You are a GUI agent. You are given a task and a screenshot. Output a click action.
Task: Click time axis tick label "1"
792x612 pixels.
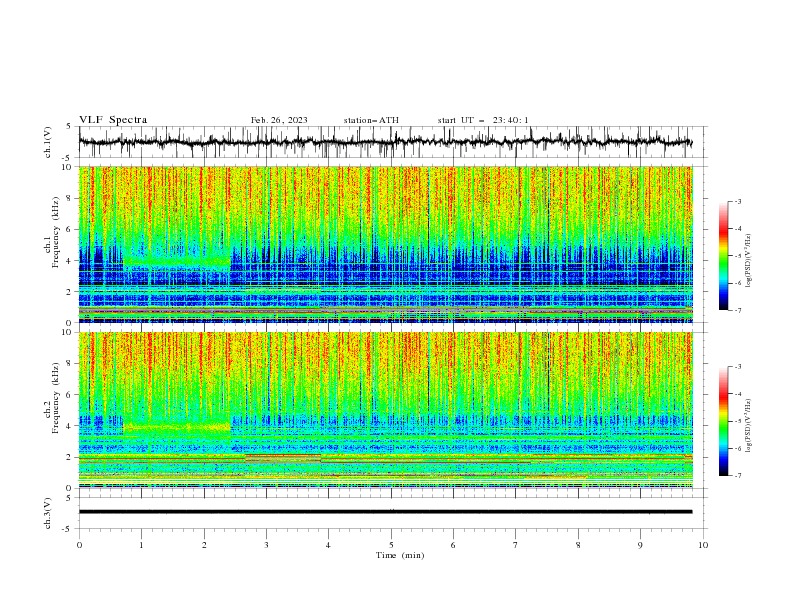[x=141, y=545]
